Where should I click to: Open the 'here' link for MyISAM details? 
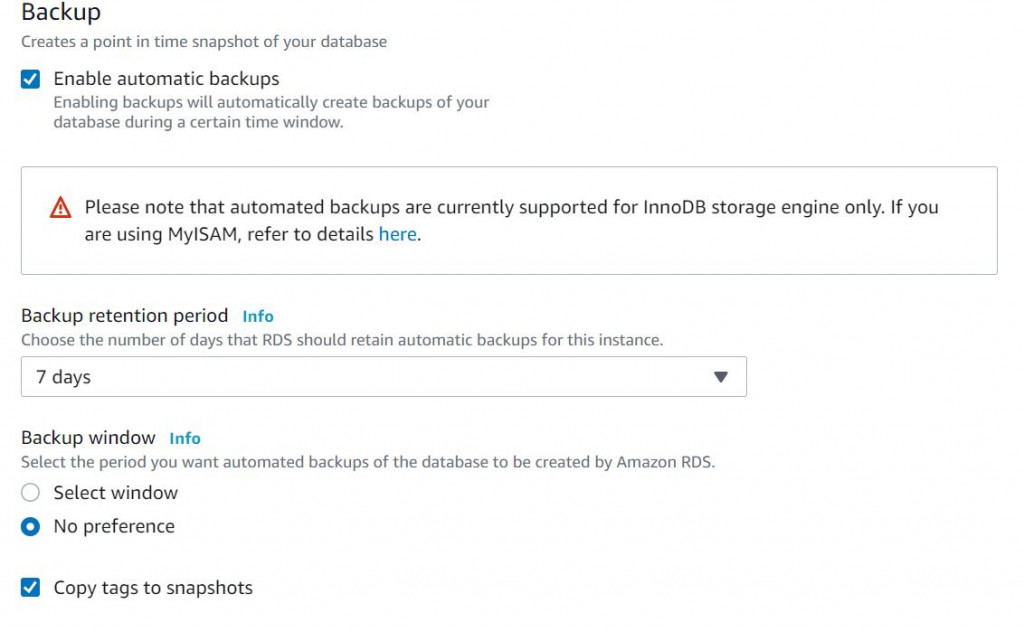(x=397, y=235)
